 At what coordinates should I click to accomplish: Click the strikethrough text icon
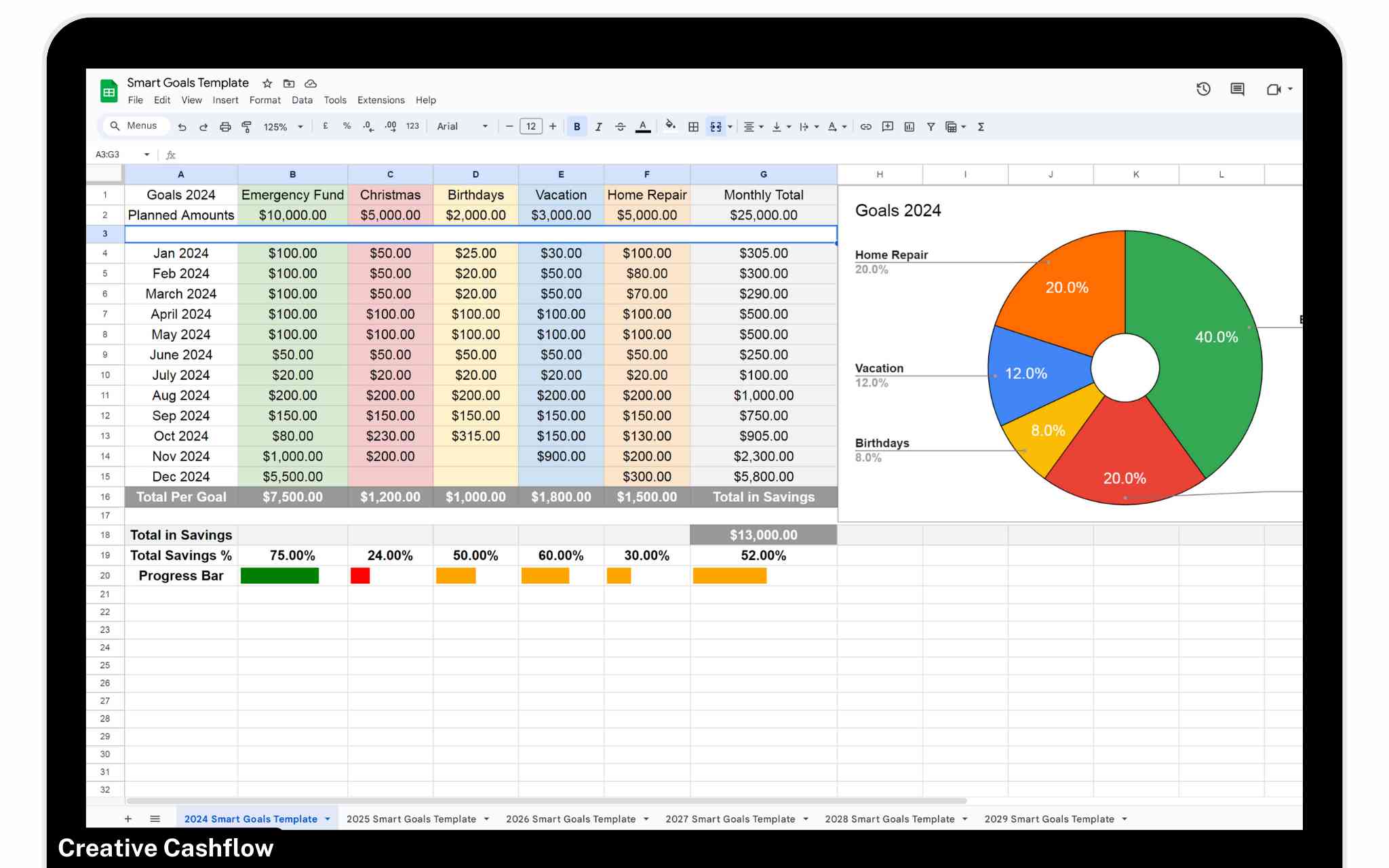click(619, 126)
